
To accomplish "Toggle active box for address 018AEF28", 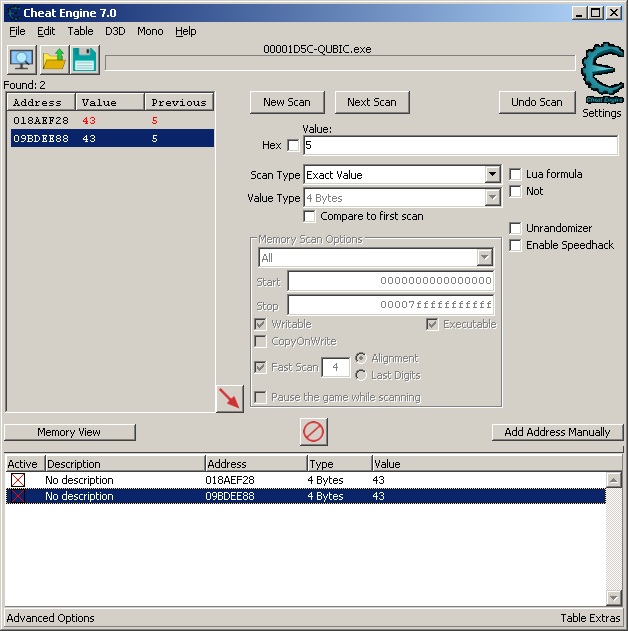I will [x=18, y=480].
